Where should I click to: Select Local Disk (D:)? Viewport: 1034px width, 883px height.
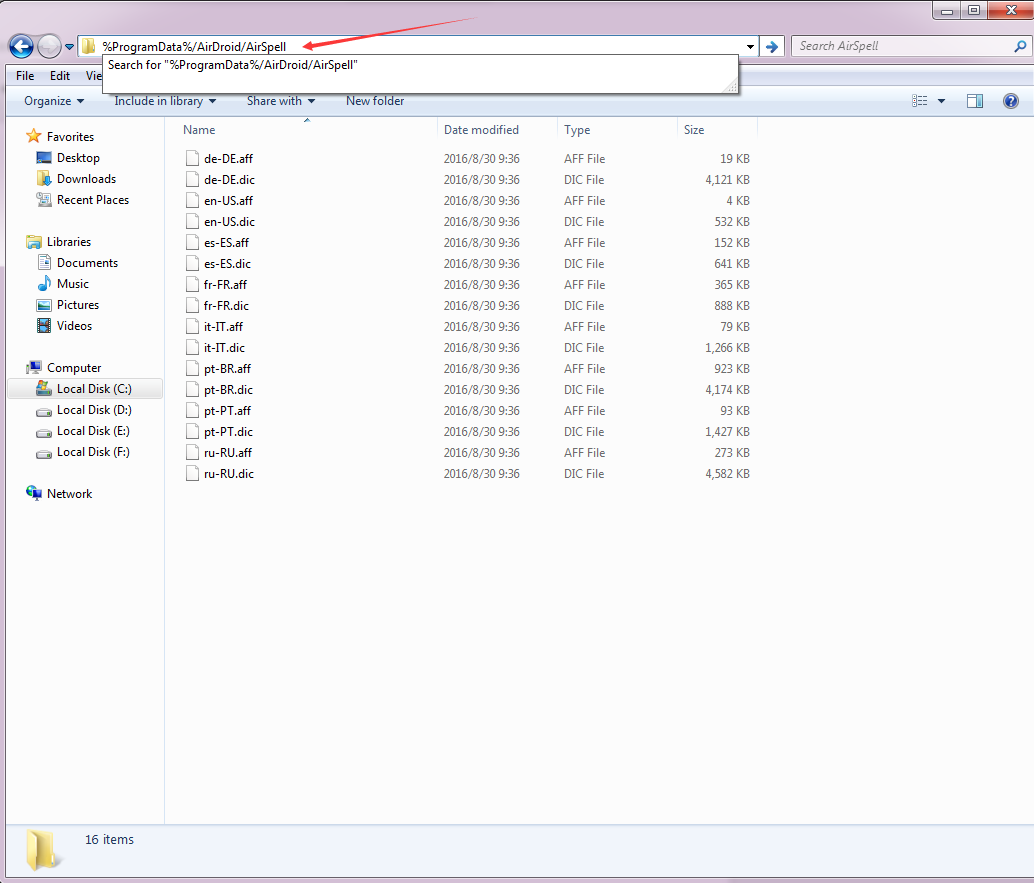84,410
